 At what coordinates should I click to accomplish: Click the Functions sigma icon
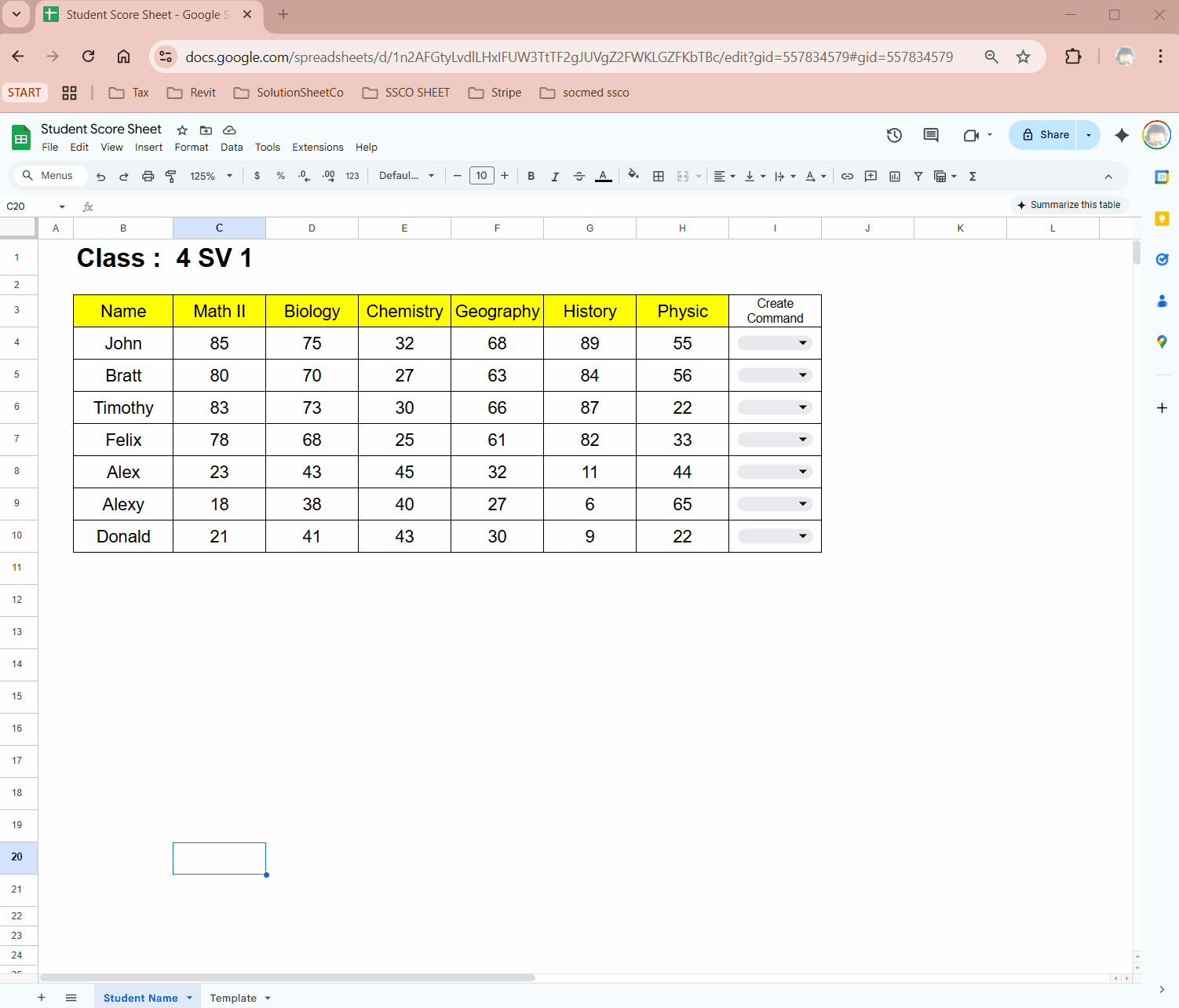[973, 176]
